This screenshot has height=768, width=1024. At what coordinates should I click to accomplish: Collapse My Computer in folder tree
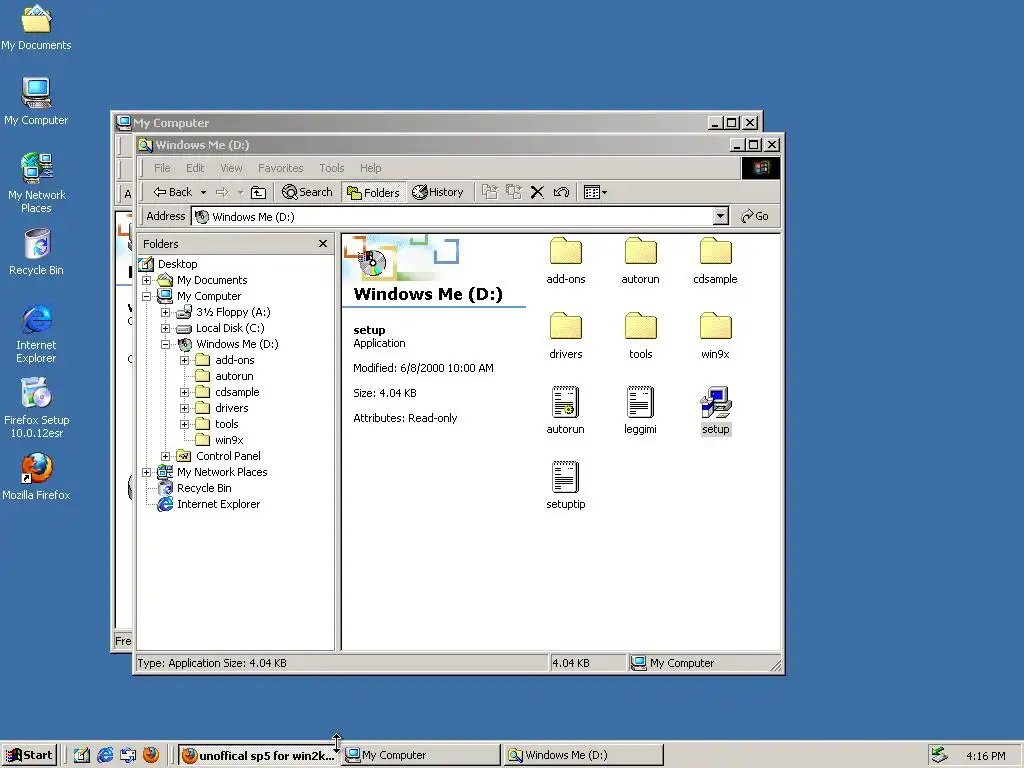[146, 296]
